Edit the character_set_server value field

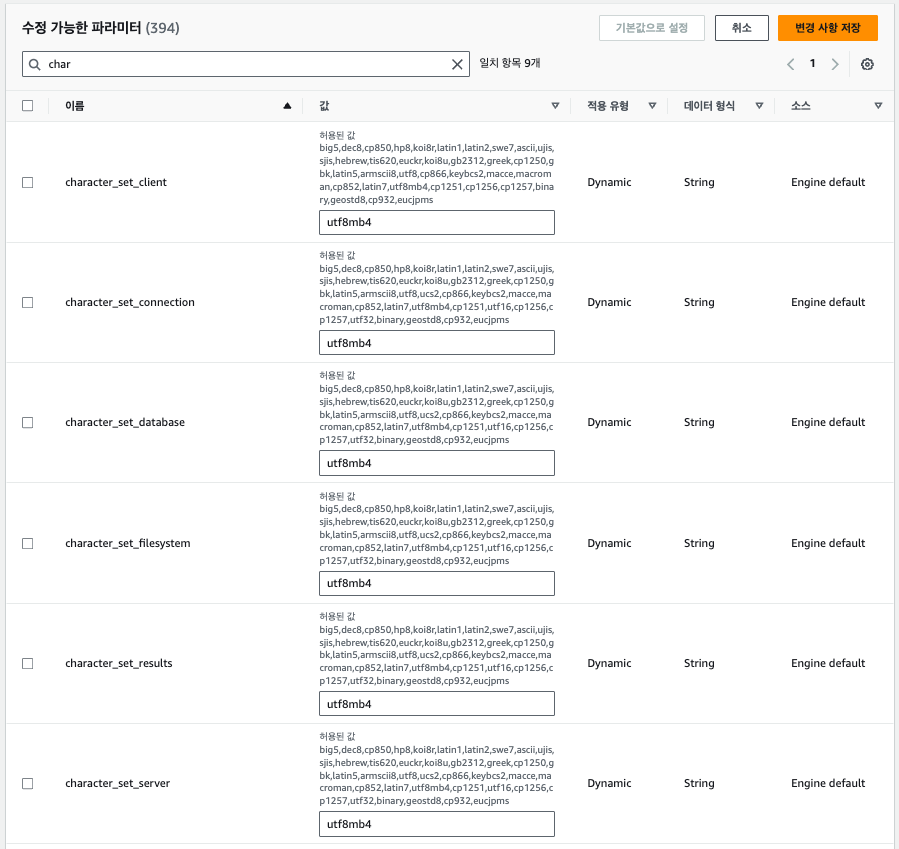click(x=436, y=824)
